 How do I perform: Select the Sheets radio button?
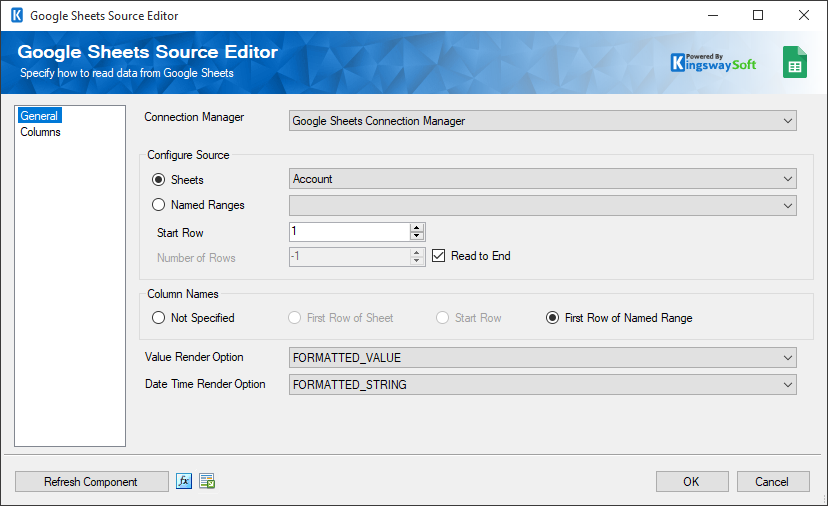[x=158, y=180]
